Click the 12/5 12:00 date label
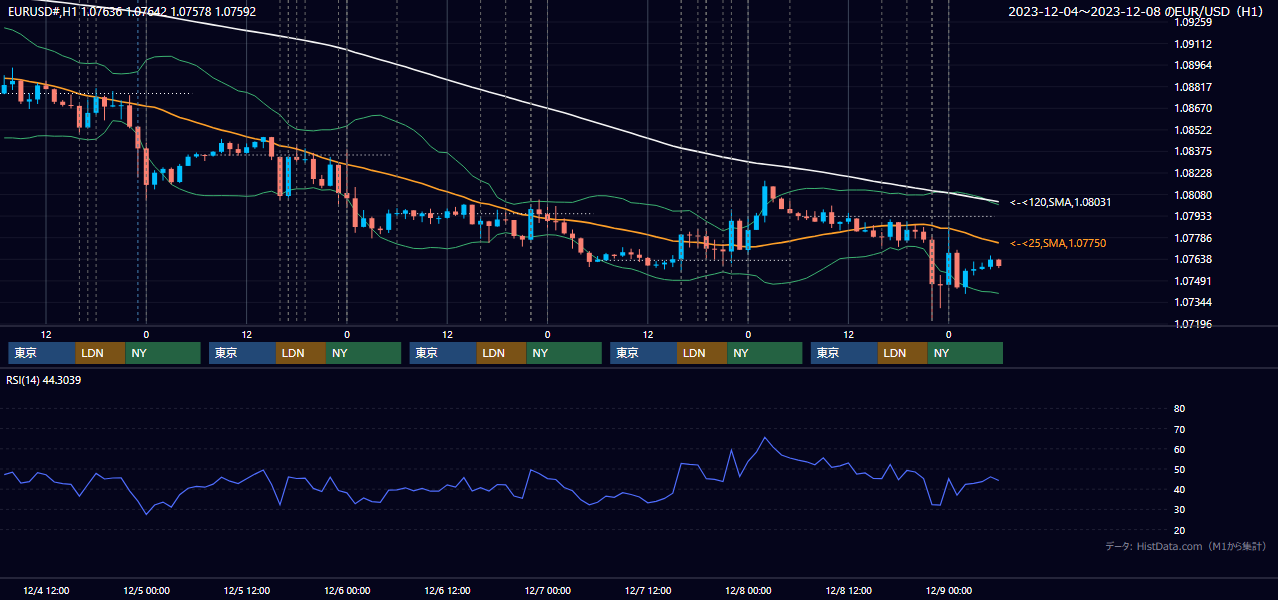The width and height of the screenshot is (1278, 600). pos(246,591)
